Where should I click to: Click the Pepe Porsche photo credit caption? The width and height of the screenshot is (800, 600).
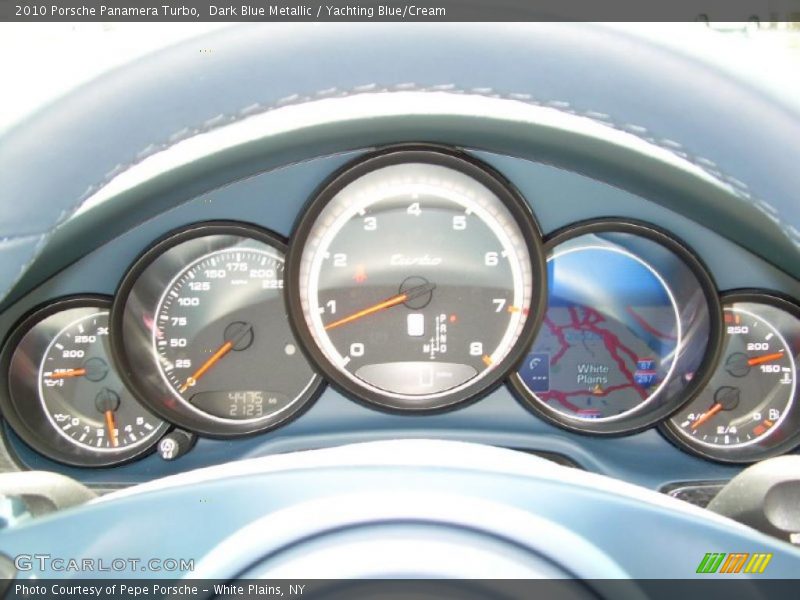click(x=160, y=590)
